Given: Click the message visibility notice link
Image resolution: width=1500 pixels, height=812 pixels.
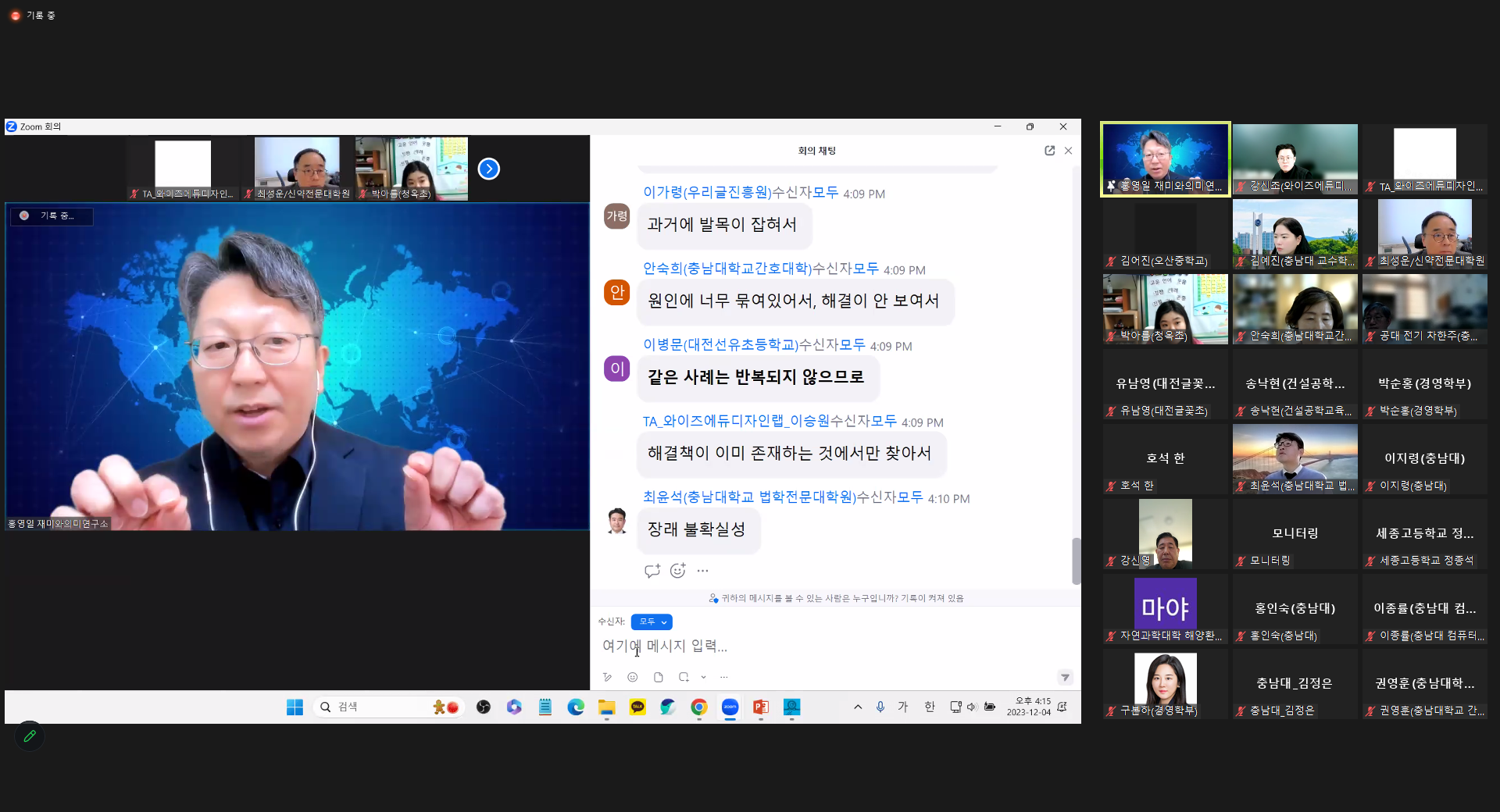Looking at the screenshot, I should tap(835, 598).
